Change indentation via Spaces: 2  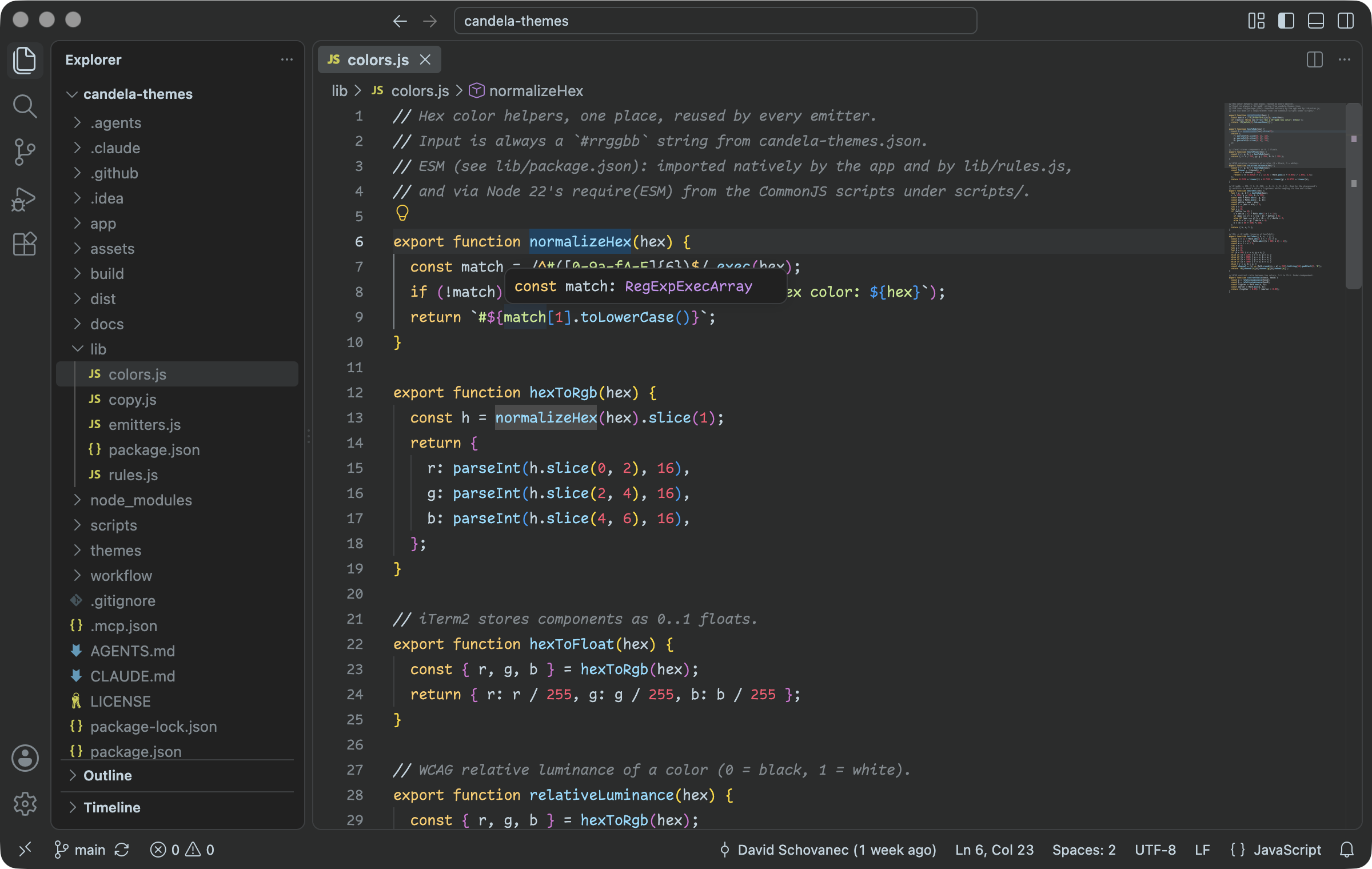pyautogui.click(x=1084, y=850)
